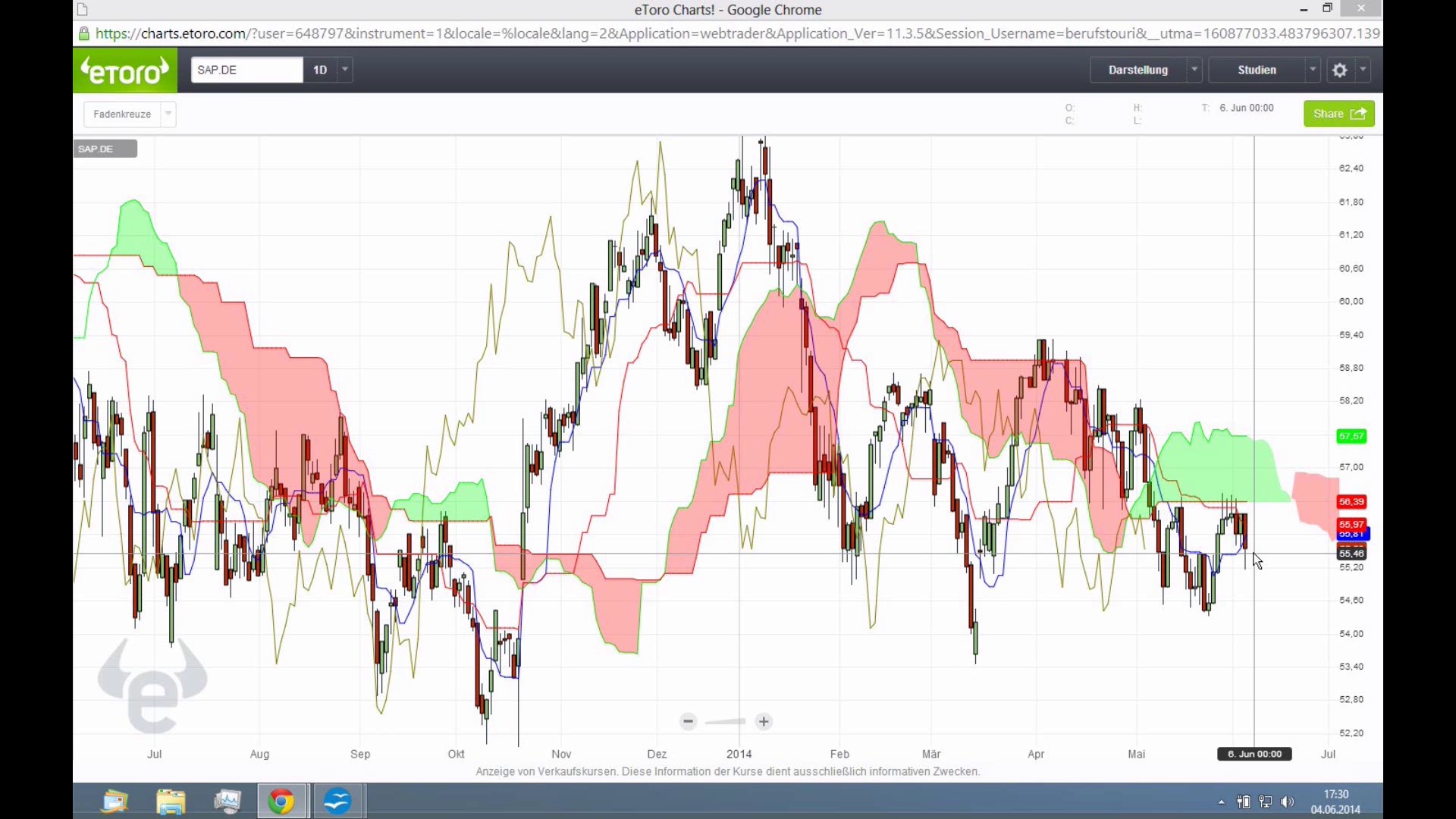Open the file explorer folder icon
This screenshot has height=819, width=1456.
171,801
